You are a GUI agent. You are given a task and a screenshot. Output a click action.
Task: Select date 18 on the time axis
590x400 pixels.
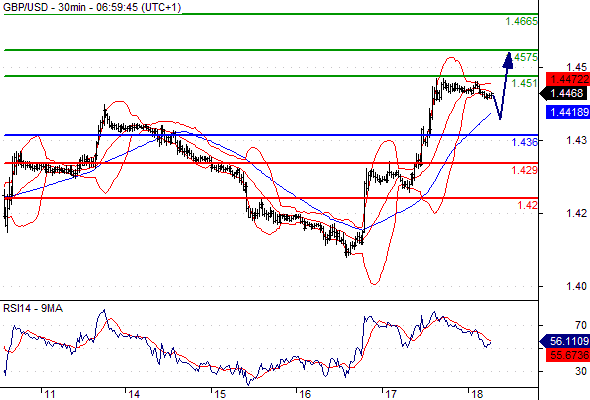pos(476,394)
